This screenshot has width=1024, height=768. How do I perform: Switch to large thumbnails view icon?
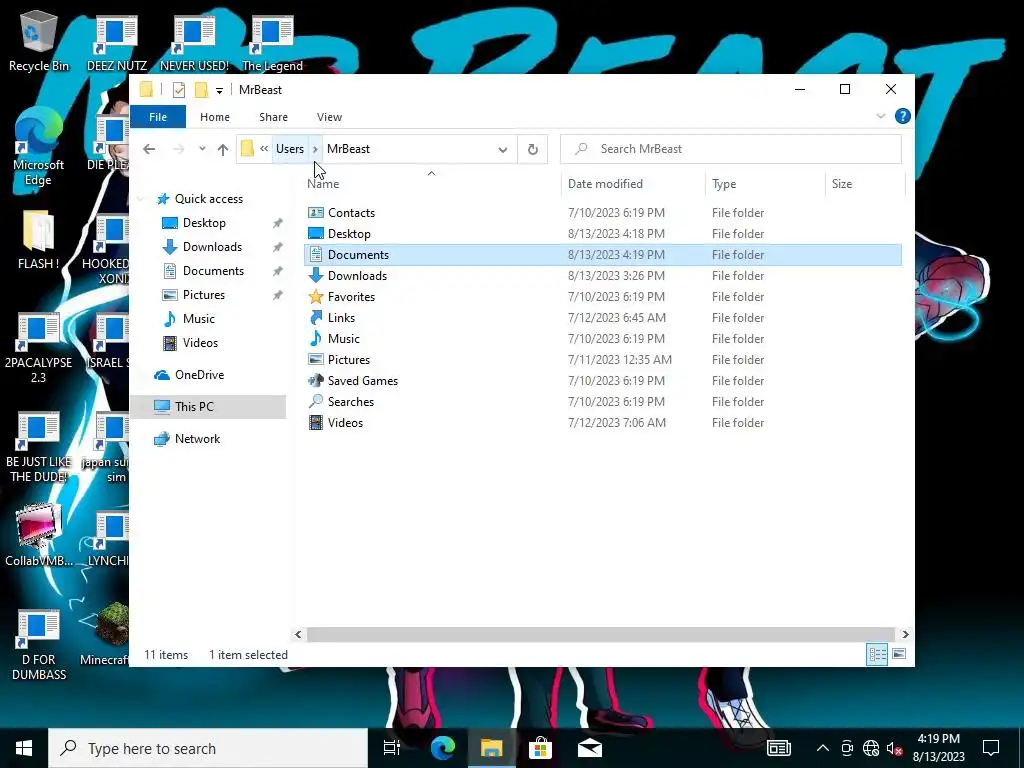tap(899, 654)
